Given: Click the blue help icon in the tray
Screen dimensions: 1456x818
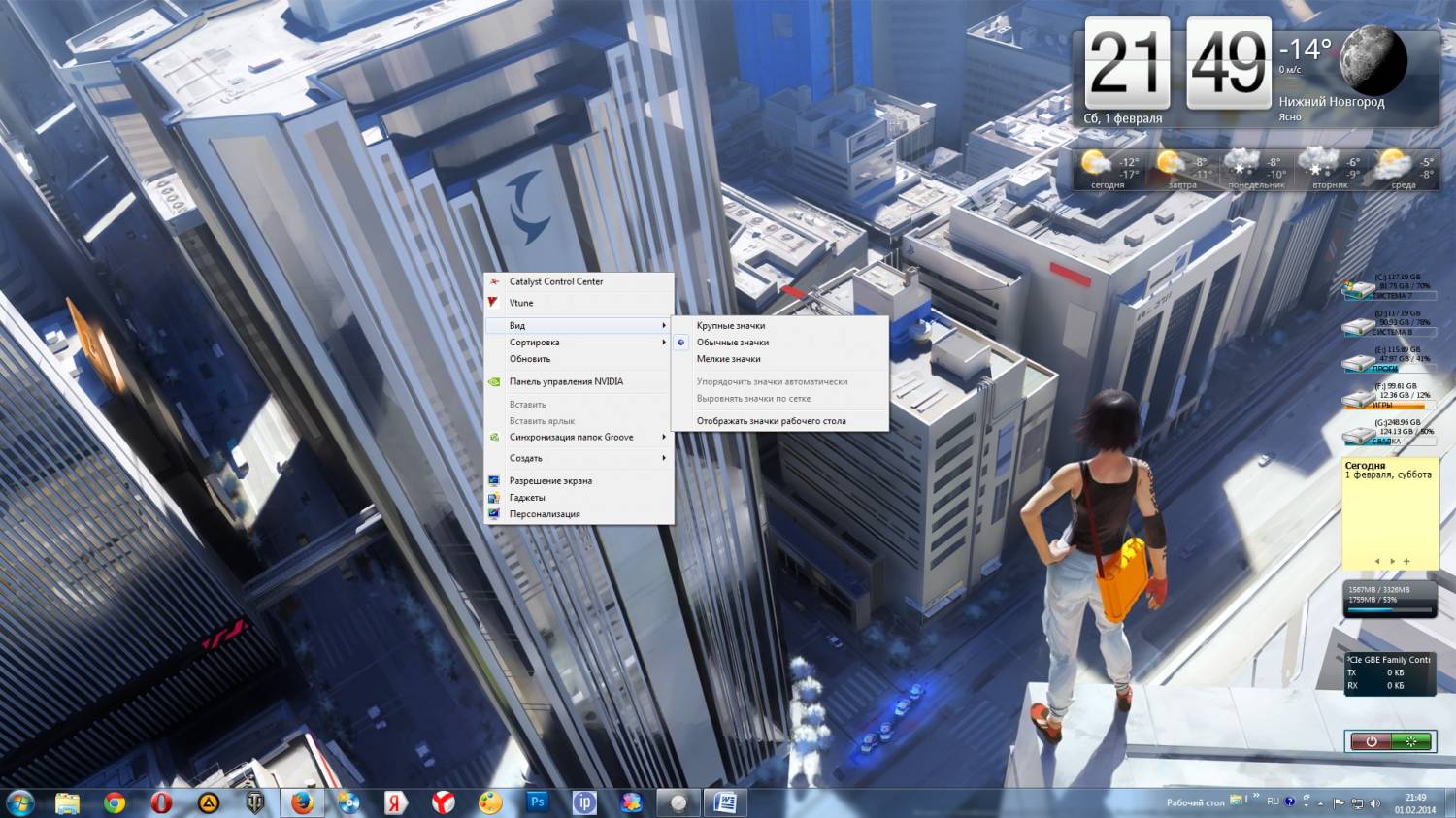Looking at the screenshot, I should pyautogui.click(x=1290, y=802).
